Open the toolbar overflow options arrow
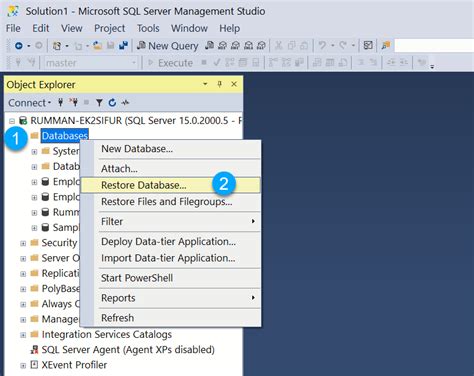 pos(432,66)
